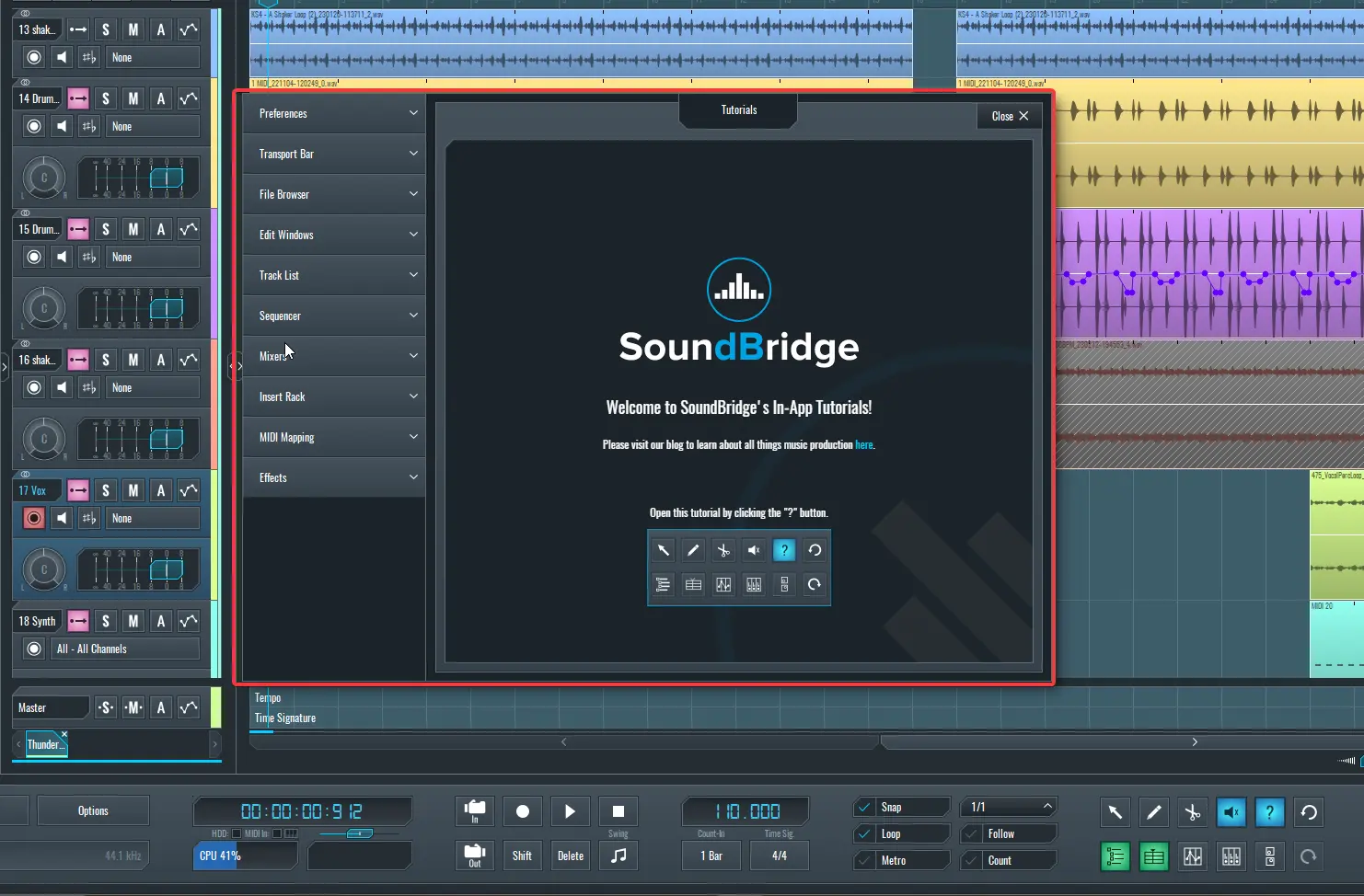This screenshot has height=896, width=1364.
Task: Click the punch Out camera button
Action: click(x=475, y=856)
